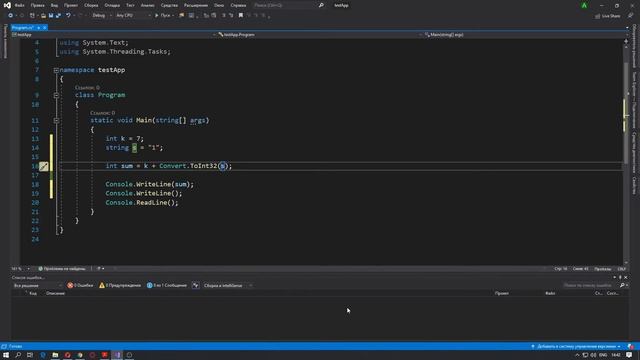Screen dimensions: 640x360
Task: Click the code line 'int k = 7;'
Action: 124,139
